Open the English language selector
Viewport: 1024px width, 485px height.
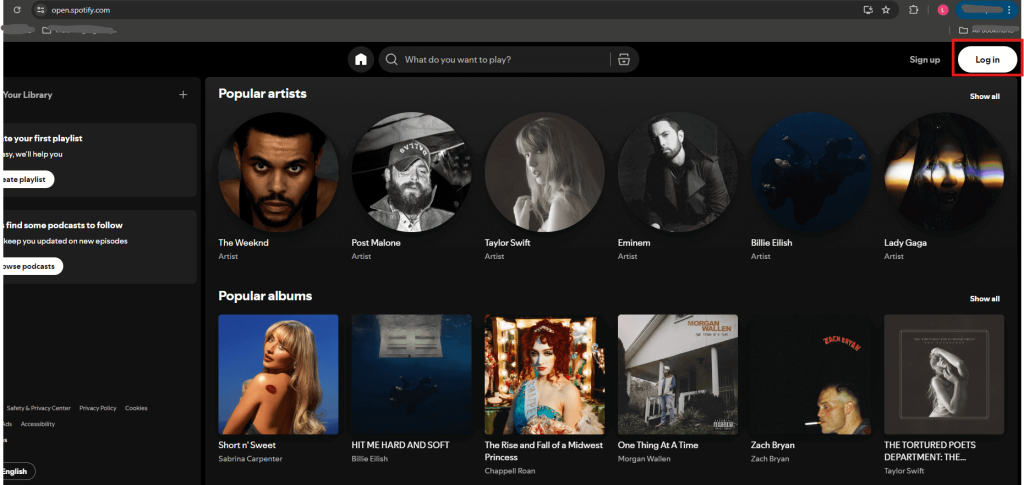(x=18, y=471)
